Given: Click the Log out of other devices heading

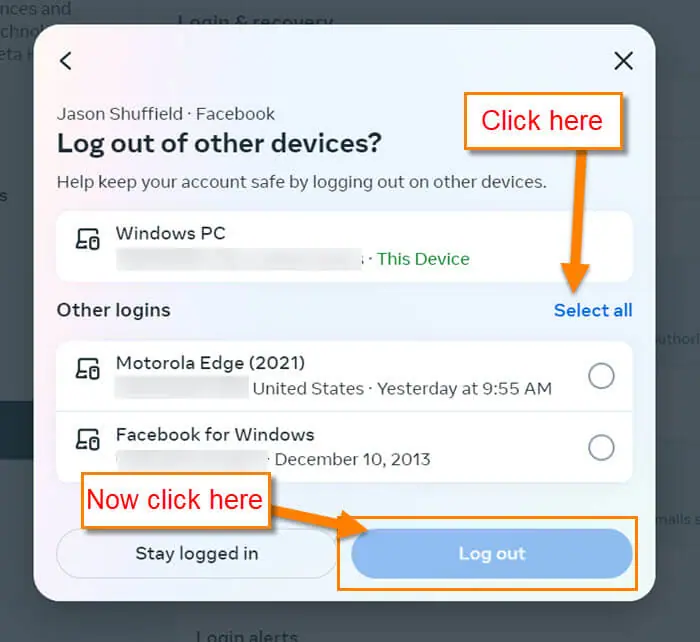Looking at the screenshot, I should 219,144.
